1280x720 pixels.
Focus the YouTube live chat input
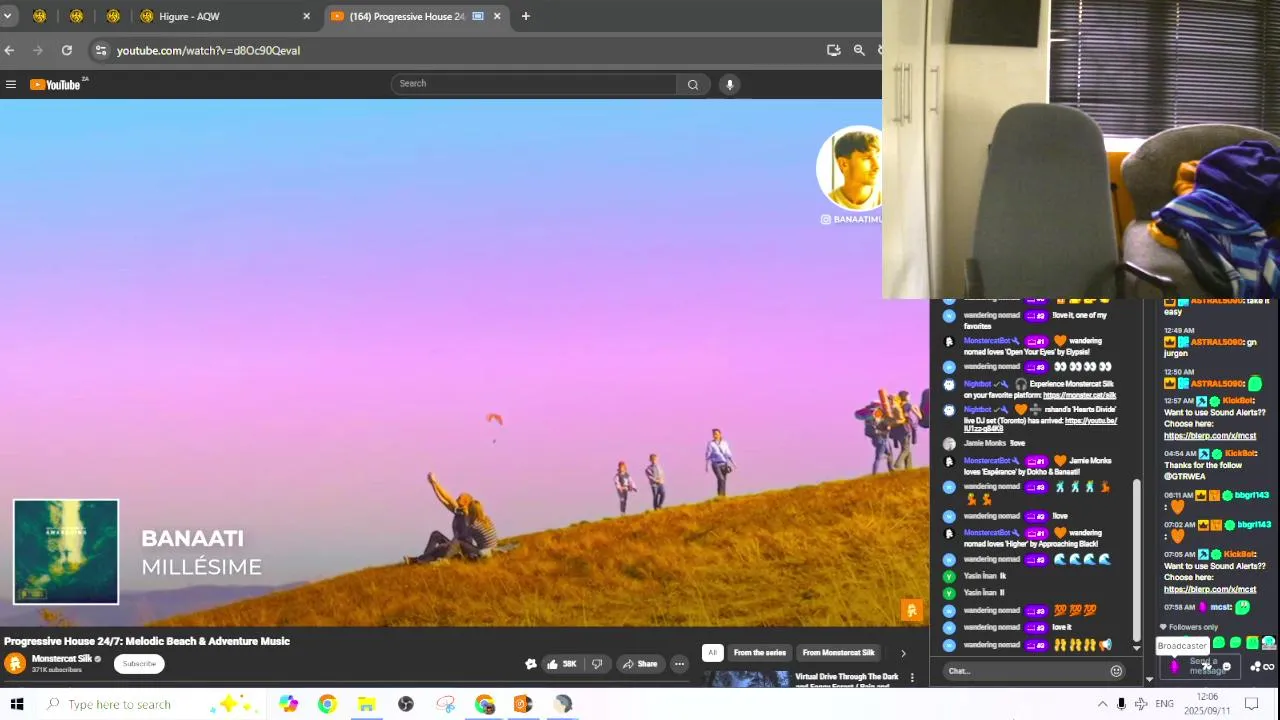pyautogui.click(x=1025, y=671)
